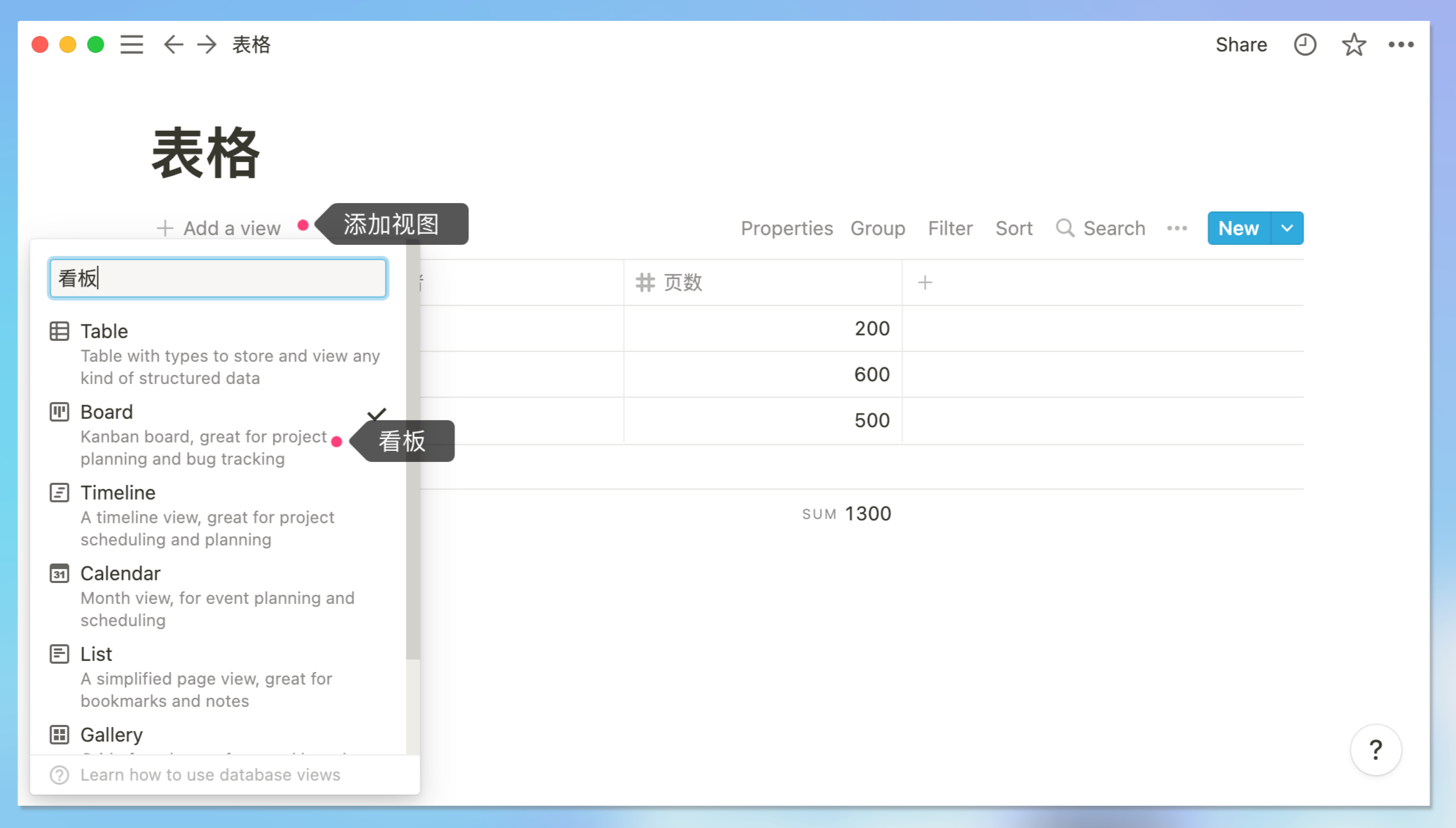Viewport: 1456px width, 828px height.
Task: Open the Group options
Action: (878, 228)
